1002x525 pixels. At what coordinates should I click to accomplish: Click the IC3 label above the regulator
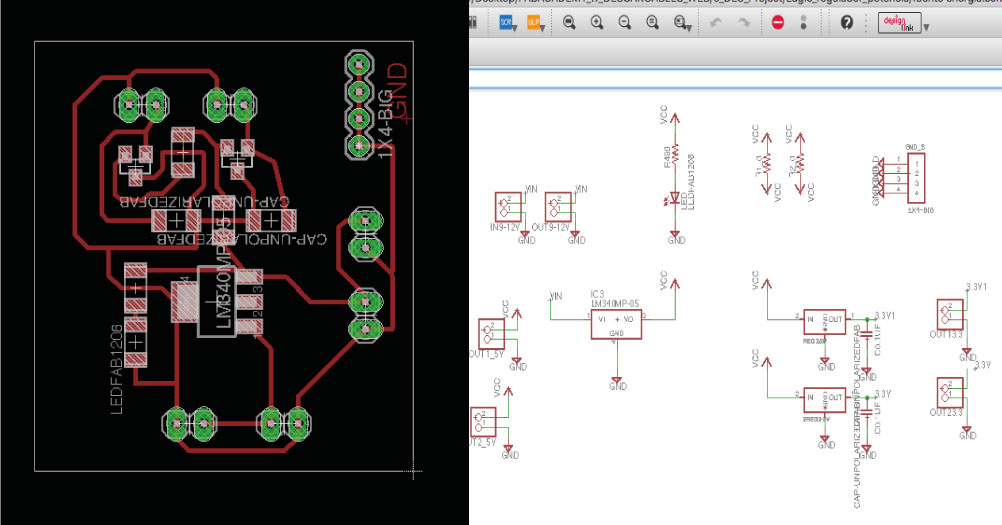coord(598,294)
